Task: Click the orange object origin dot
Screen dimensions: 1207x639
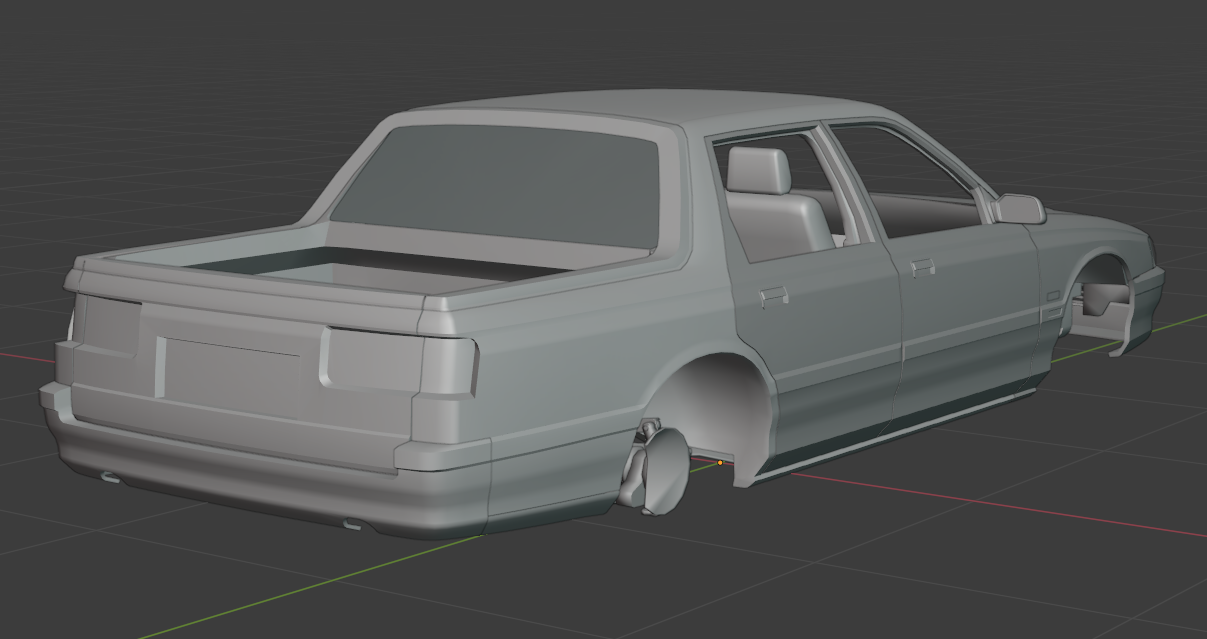Action: 720,463
